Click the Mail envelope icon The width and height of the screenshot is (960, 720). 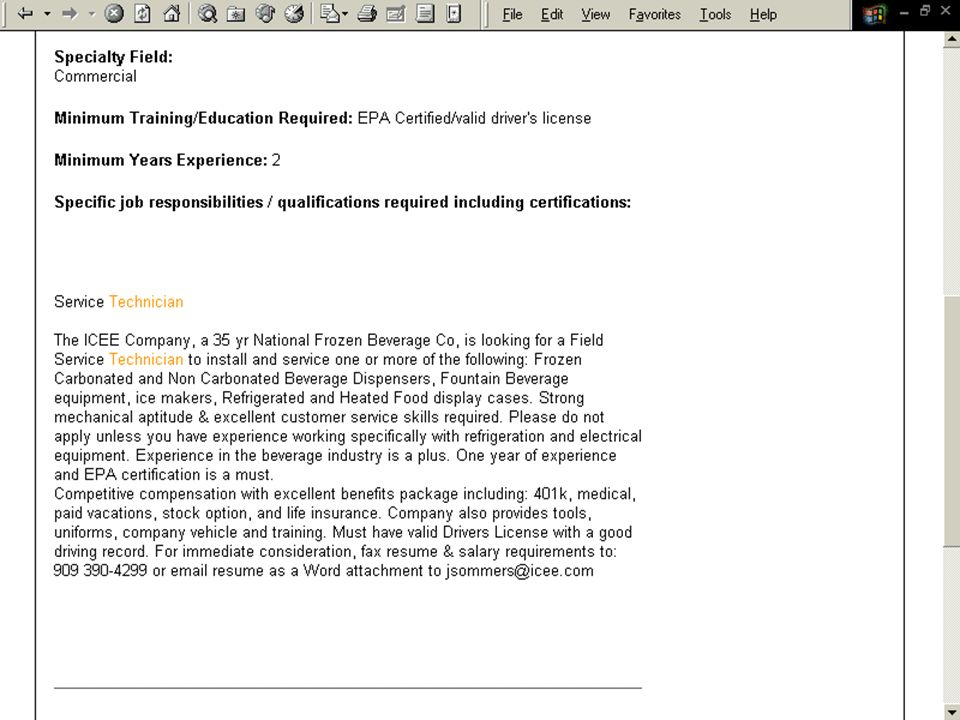click(329, 13)
